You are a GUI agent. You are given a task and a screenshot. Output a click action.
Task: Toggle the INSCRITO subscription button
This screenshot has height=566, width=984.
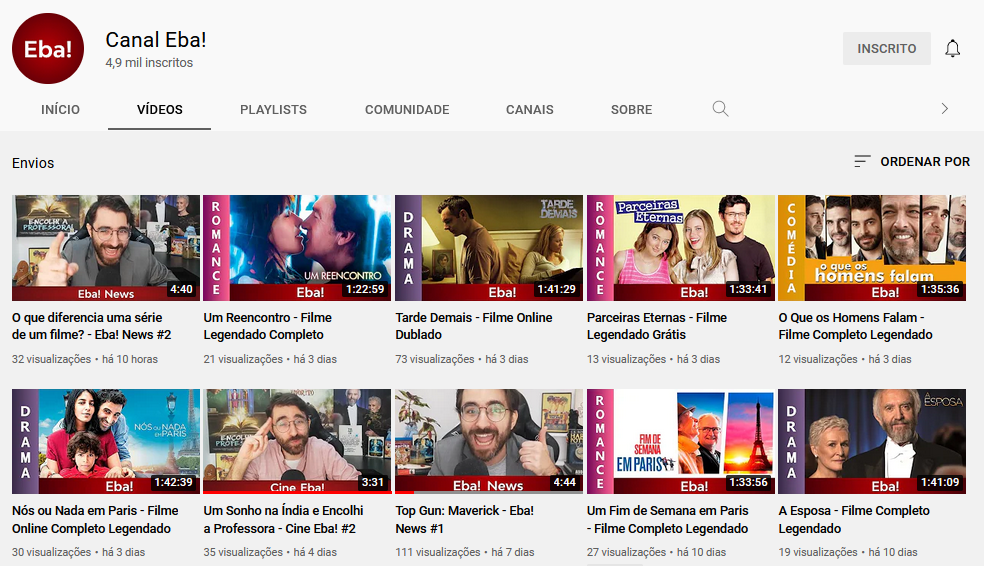(886, 49)
